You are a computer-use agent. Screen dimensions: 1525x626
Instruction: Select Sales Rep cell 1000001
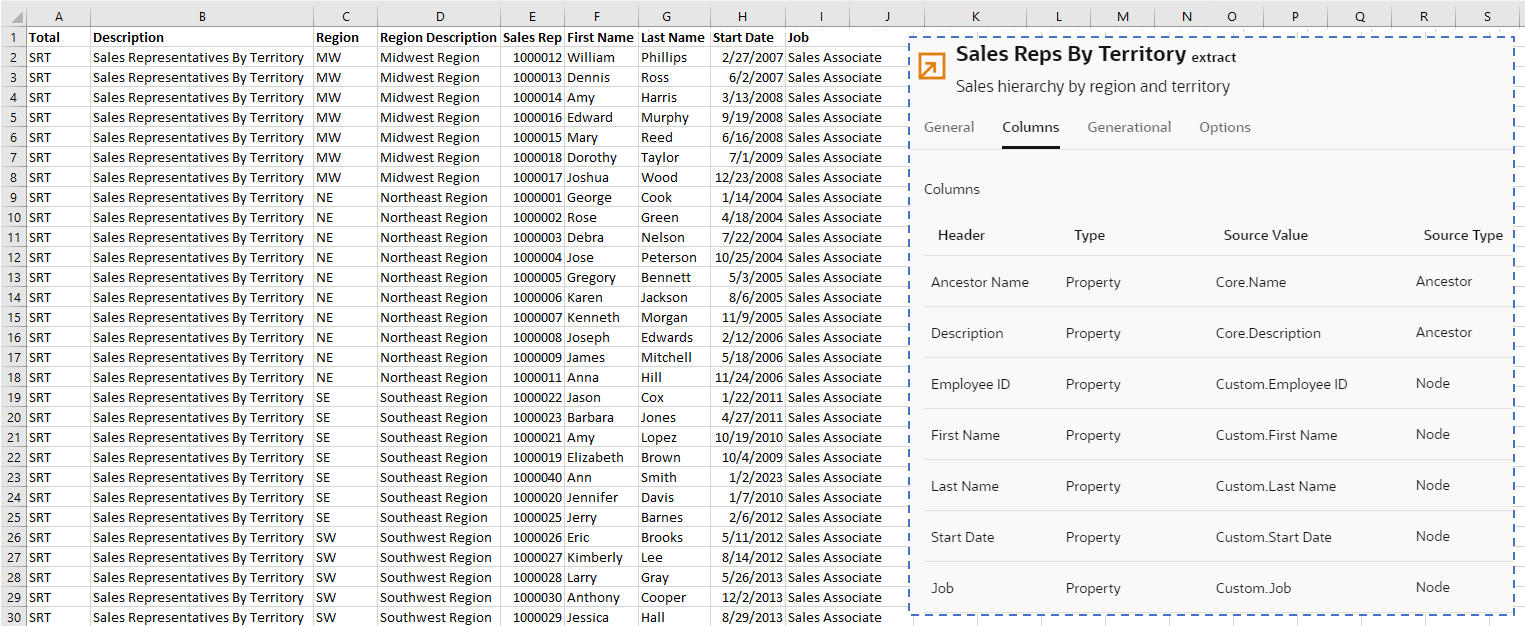pos(532,197)
